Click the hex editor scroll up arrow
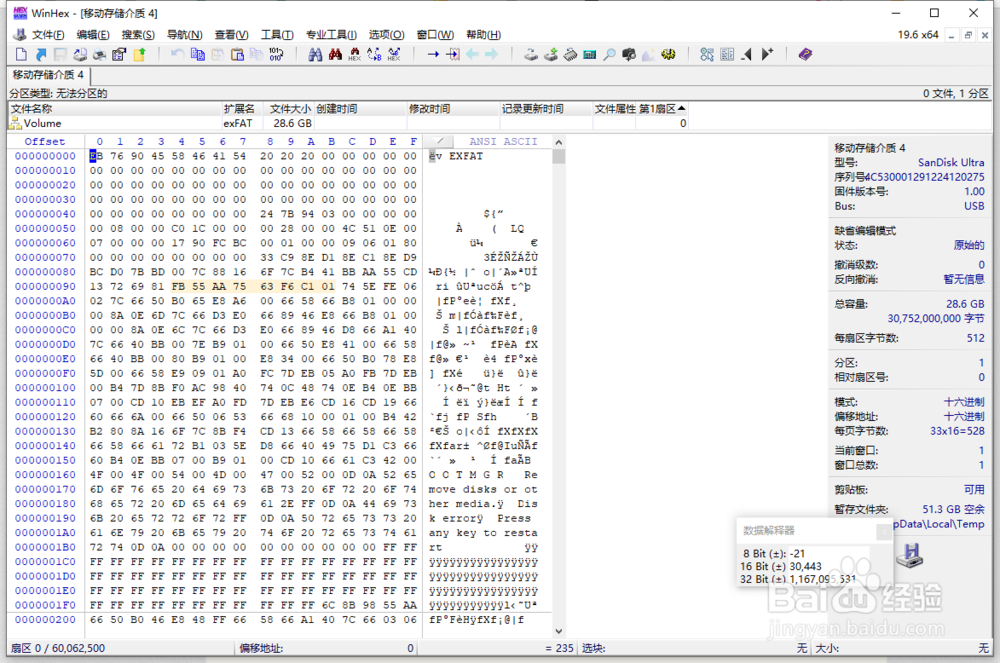Screen dimensions: 1000x663 click(559, 143)
